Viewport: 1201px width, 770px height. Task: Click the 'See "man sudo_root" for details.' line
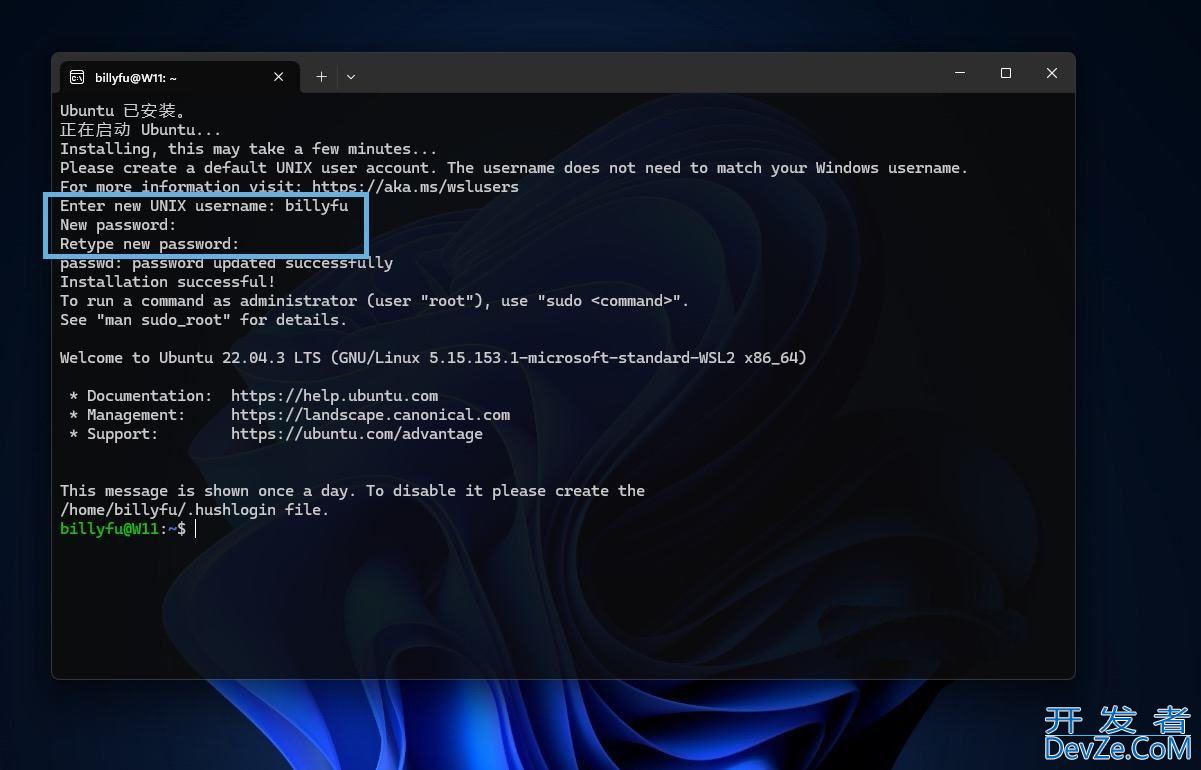point(203,320)
